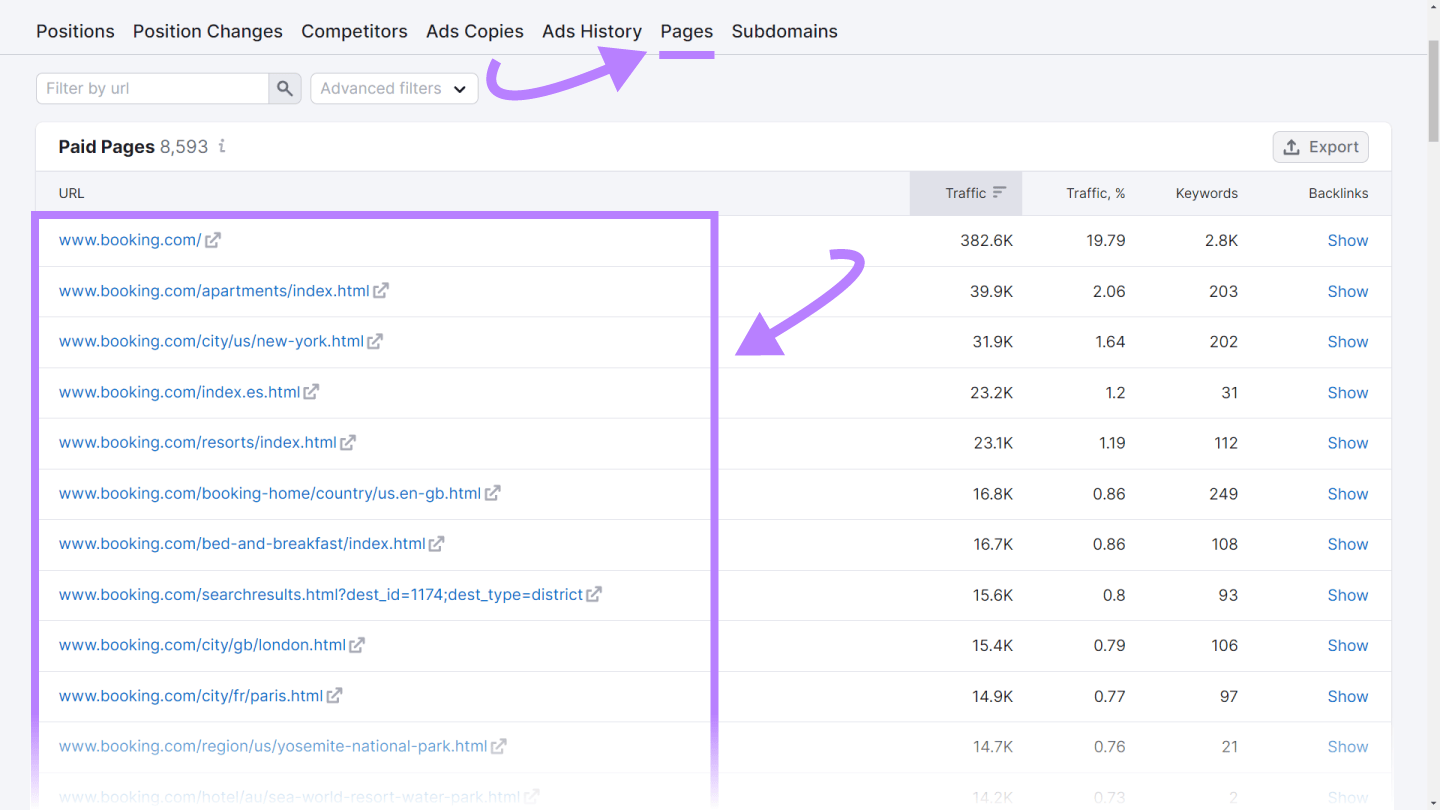Click the info icon beside Paid Pages count
The height and width of the screenshot is (810, 1440).
221,146
